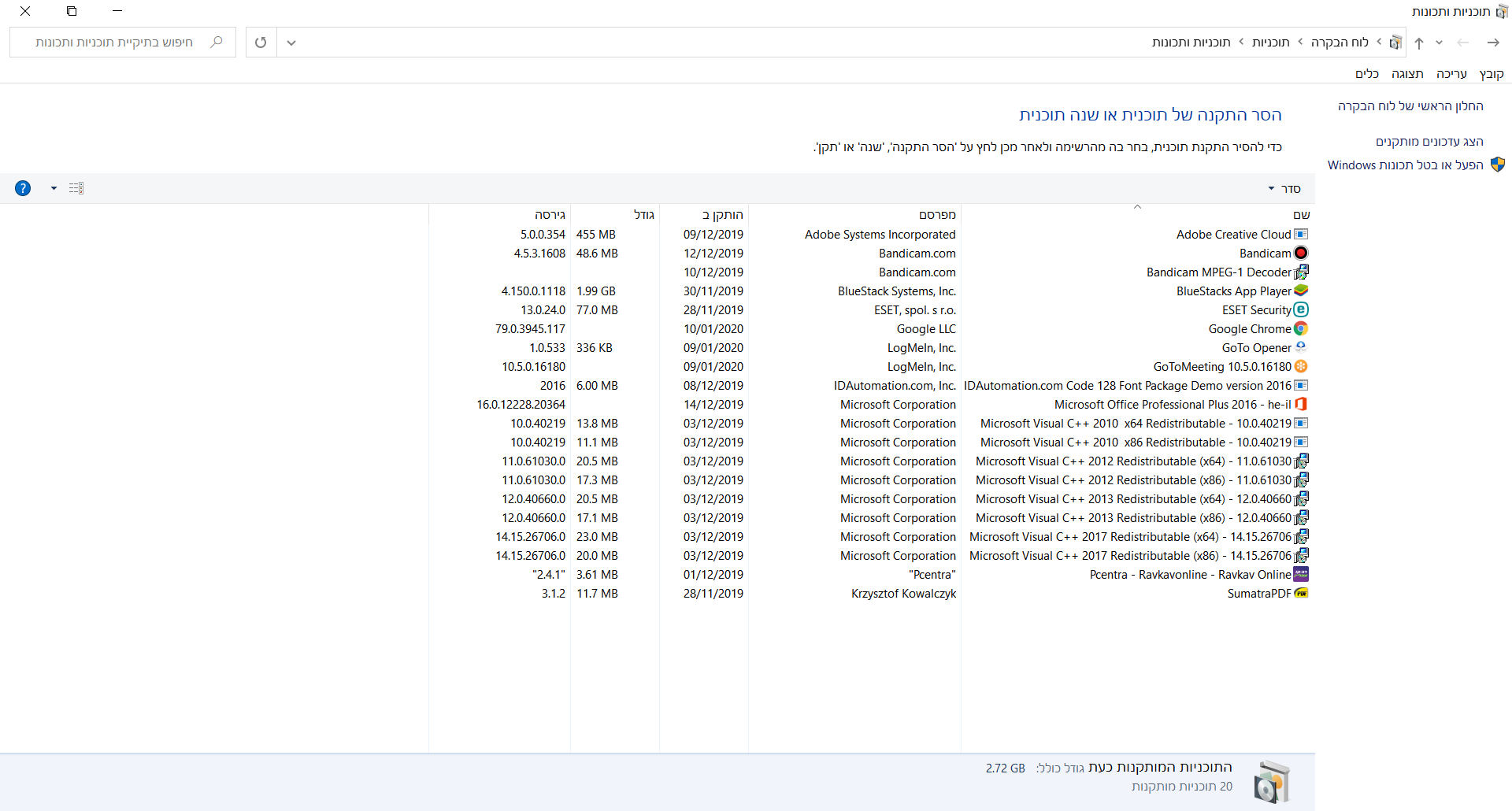The height and width of the screenshot is (811, 1512).
Task: Select the Microsoft Office Professional Plus icon
Action: click(x=1301, y=404)
